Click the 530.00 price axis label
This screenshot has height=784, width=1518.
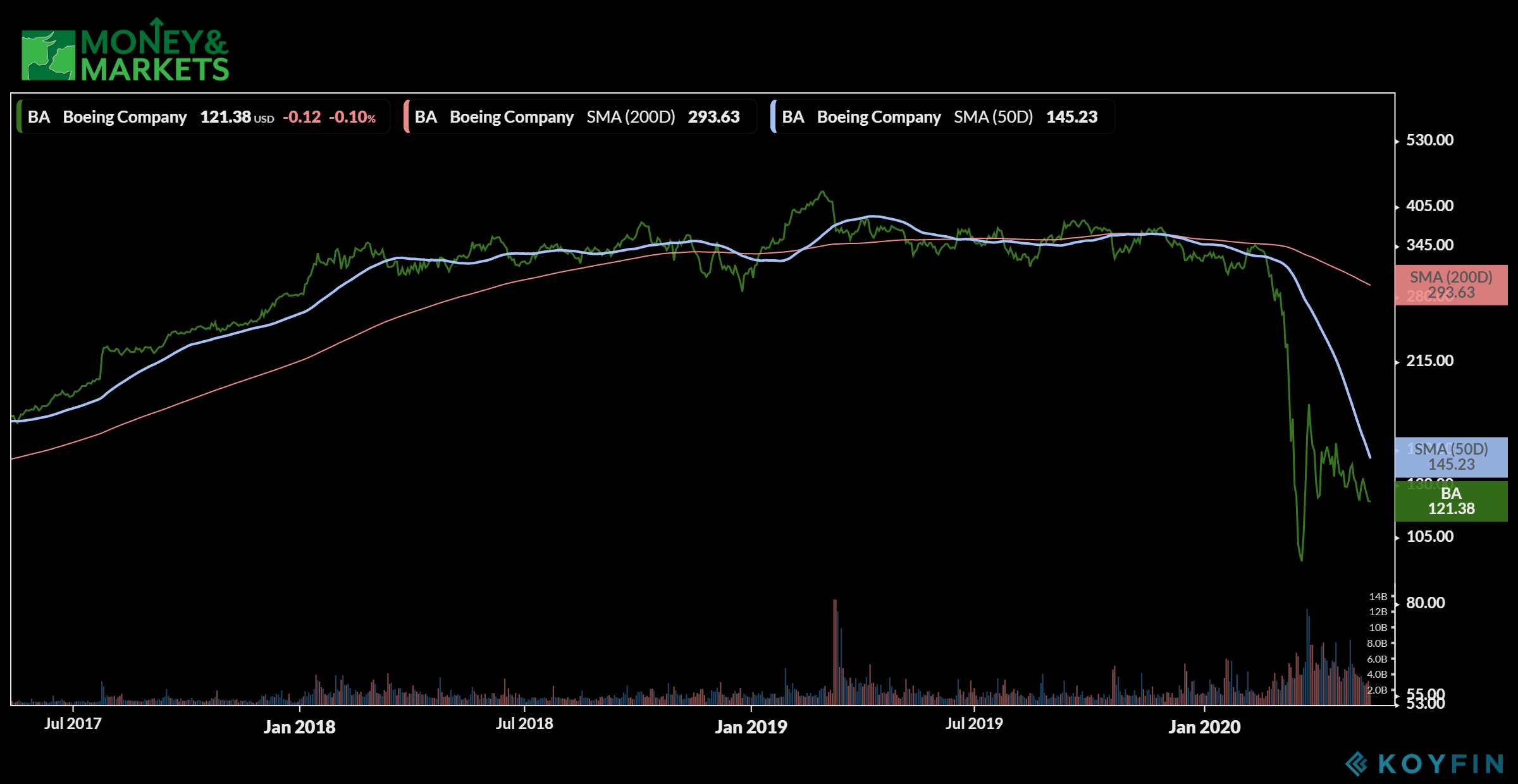(x=1429, y=140)
